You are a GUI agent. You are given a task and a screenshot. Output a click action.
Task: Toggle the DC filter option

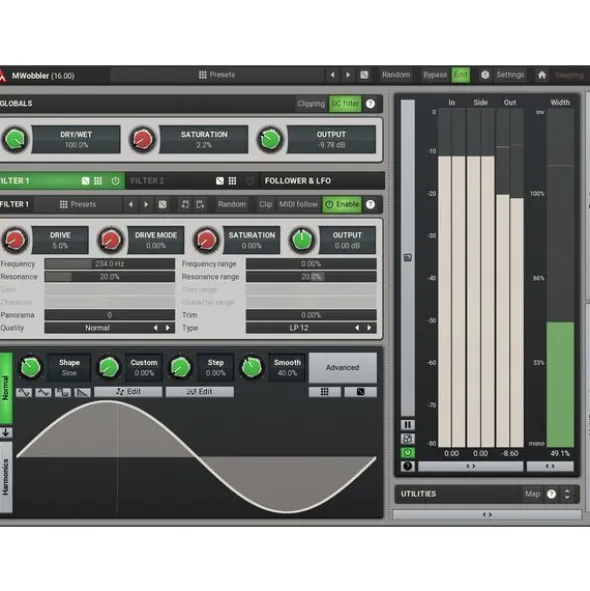click(x=345, y=104)
